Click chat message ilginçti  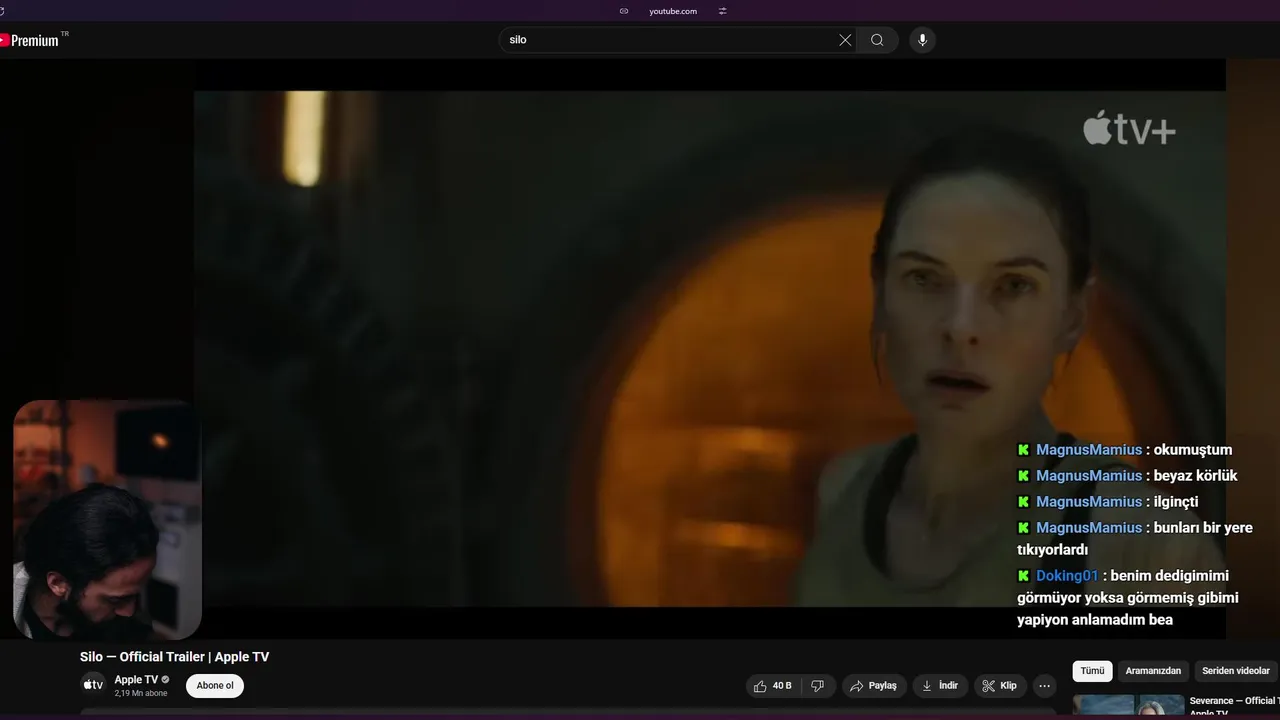1176,502
